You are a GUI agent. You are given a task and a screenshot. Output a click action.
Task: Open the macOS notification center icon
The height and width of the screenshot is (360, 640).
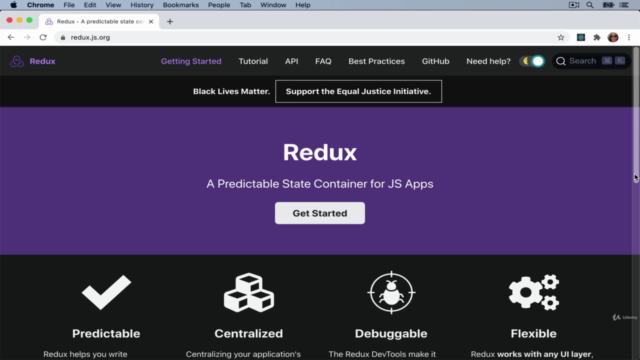point(624,5)
